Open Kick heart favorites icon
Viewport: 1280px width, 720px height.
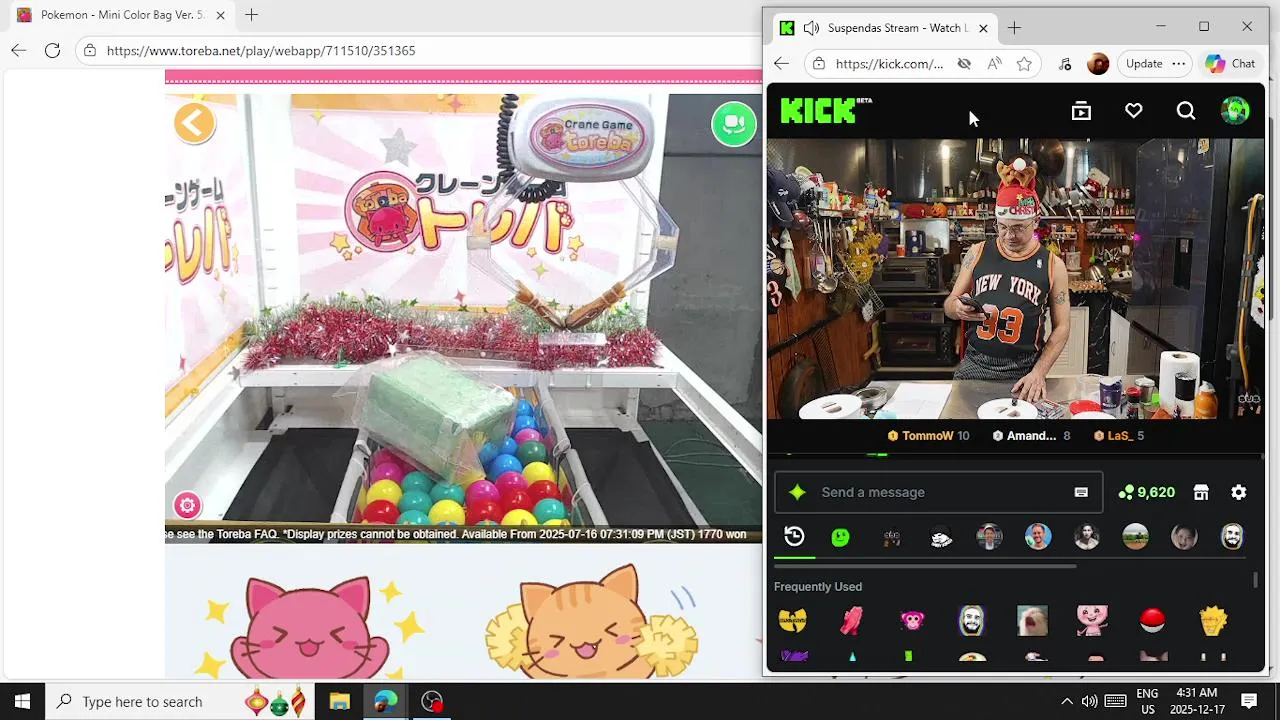tap(1133, 111)
